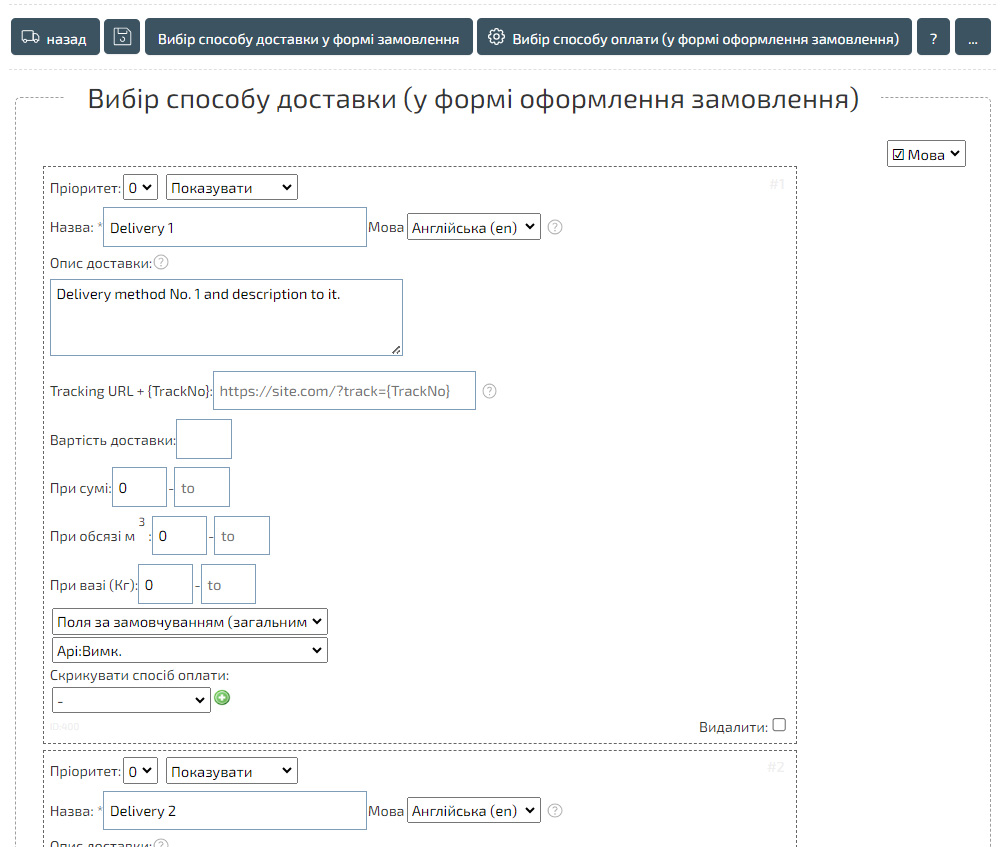This screenshot has width=1002, height=847.
Task: Click help icon next to Tracking URL field
Action: [x=490, y=391]
